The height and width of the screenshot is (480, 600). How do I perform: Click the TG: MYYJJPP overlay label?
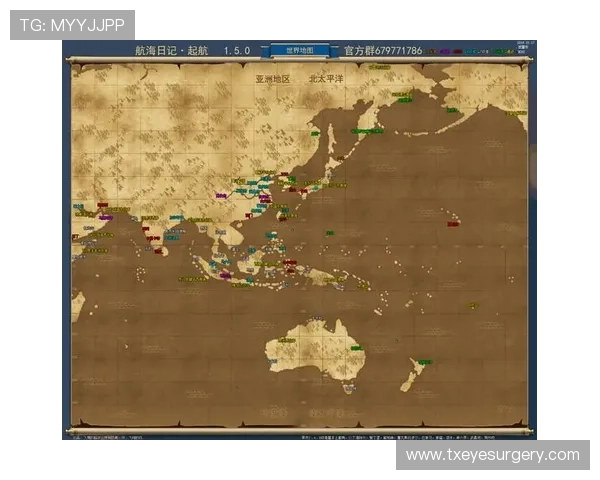pos(71,24)
